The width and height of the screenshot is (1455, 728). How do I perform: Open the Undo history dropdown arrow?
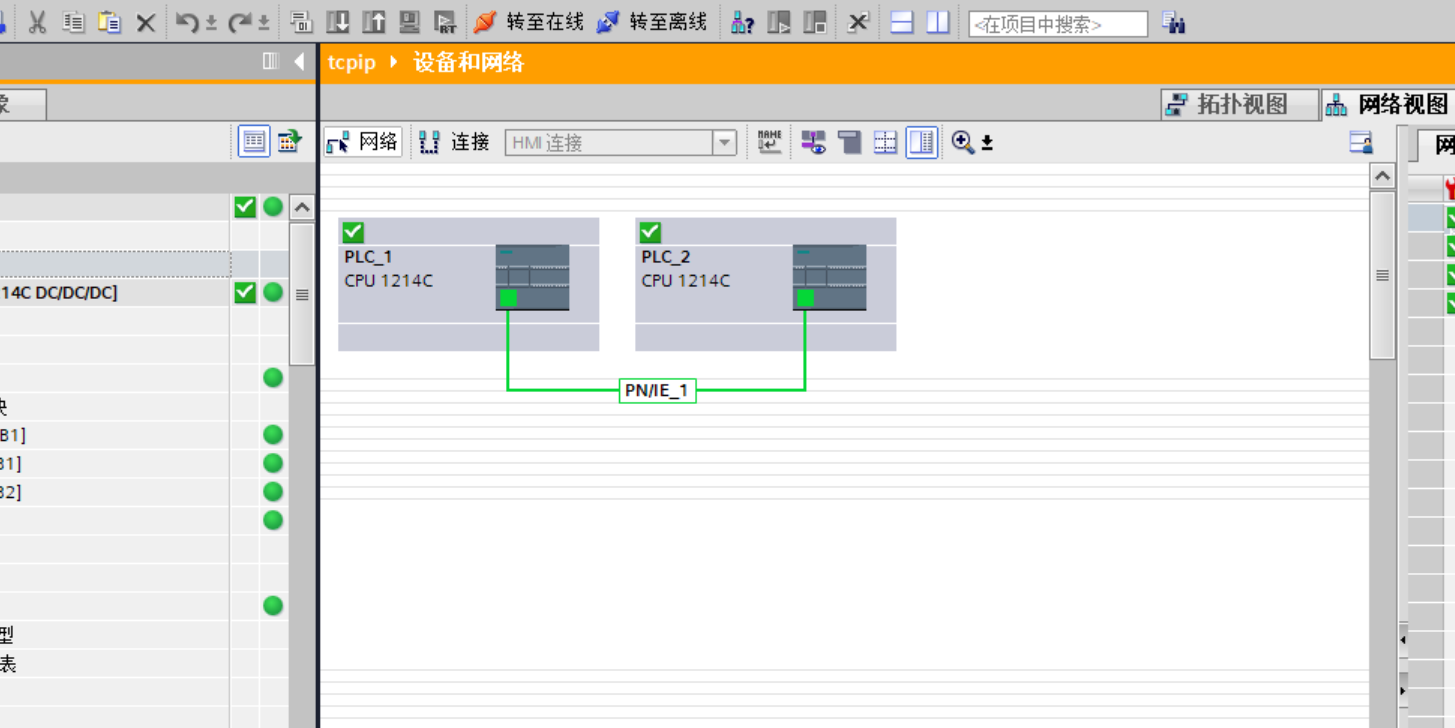(211, 23)
